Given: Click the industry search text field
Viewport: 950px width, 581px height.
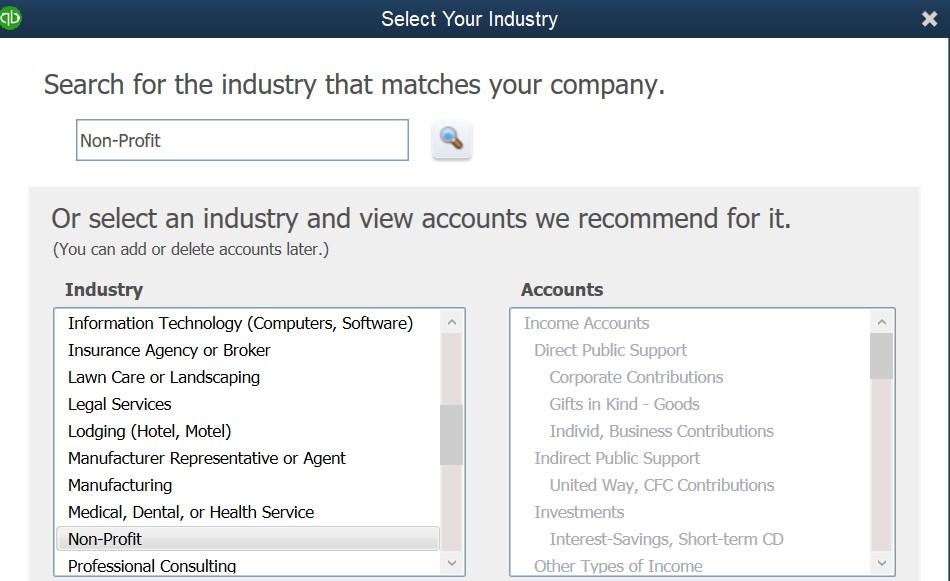Looking at the screenshot, I should (x=242, y=140).
